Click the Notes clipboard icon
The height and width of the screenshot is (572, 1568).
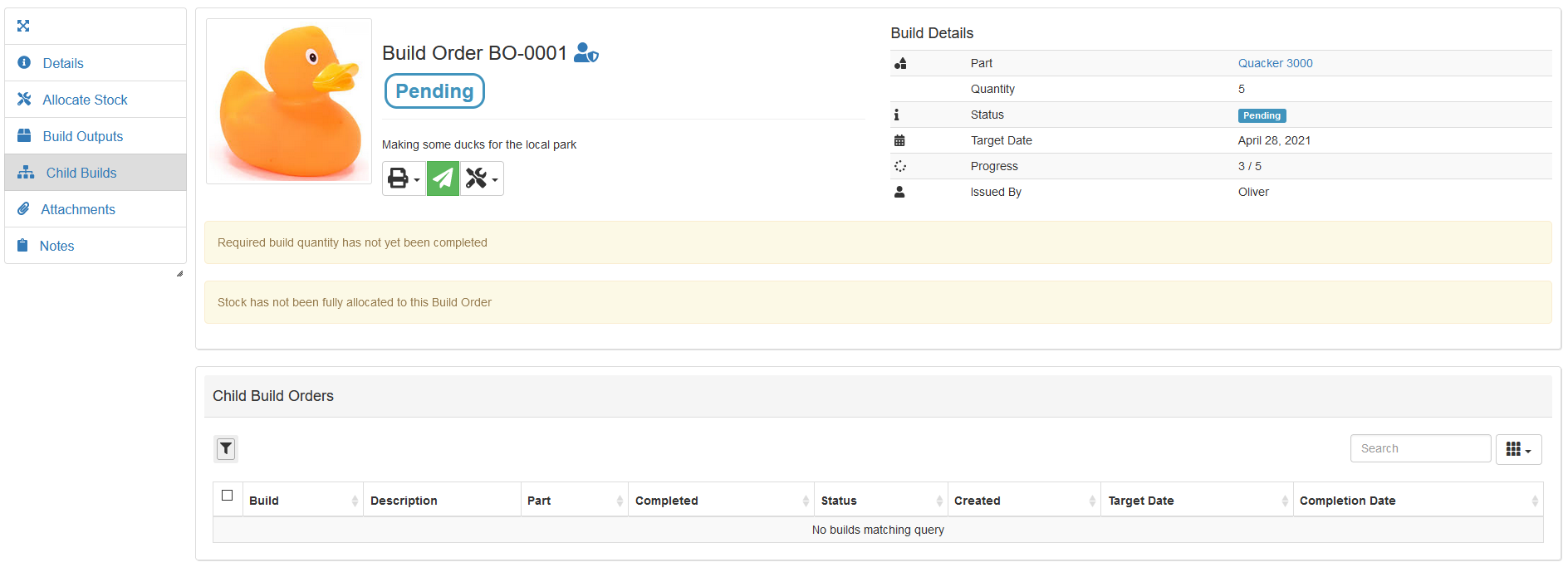[23, 245]
